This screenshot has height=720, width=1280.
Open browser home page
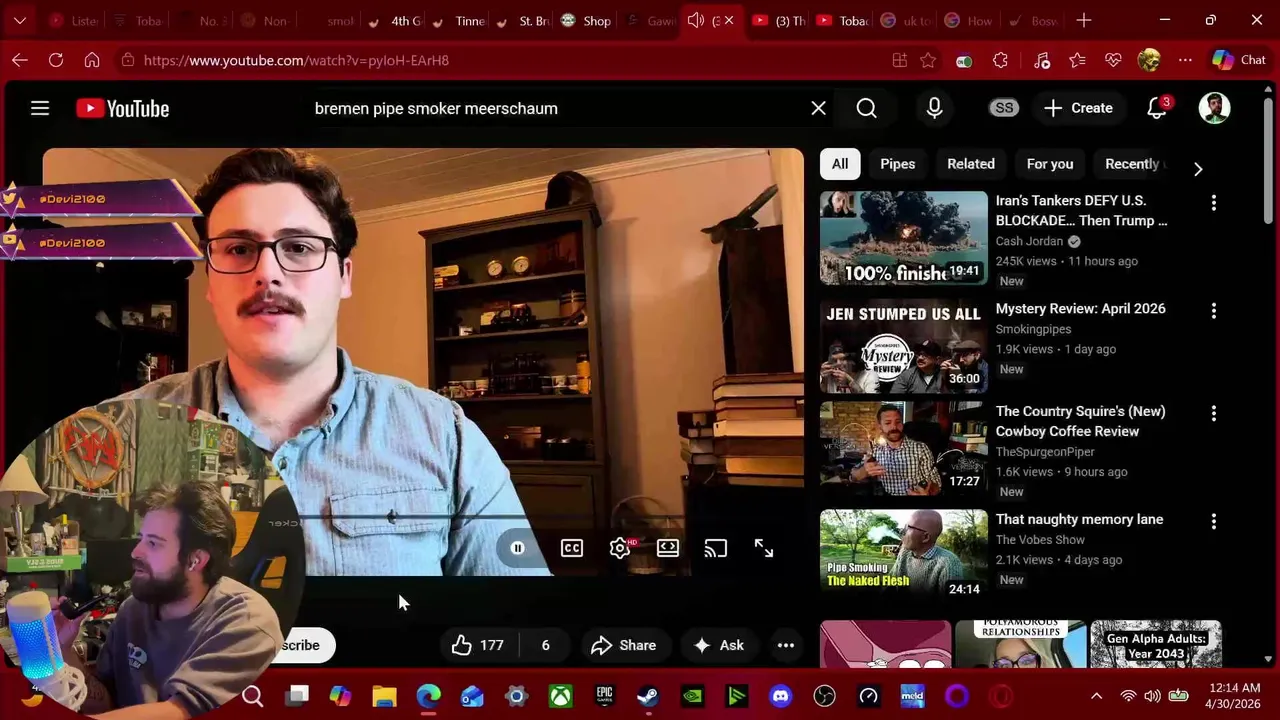92,60
